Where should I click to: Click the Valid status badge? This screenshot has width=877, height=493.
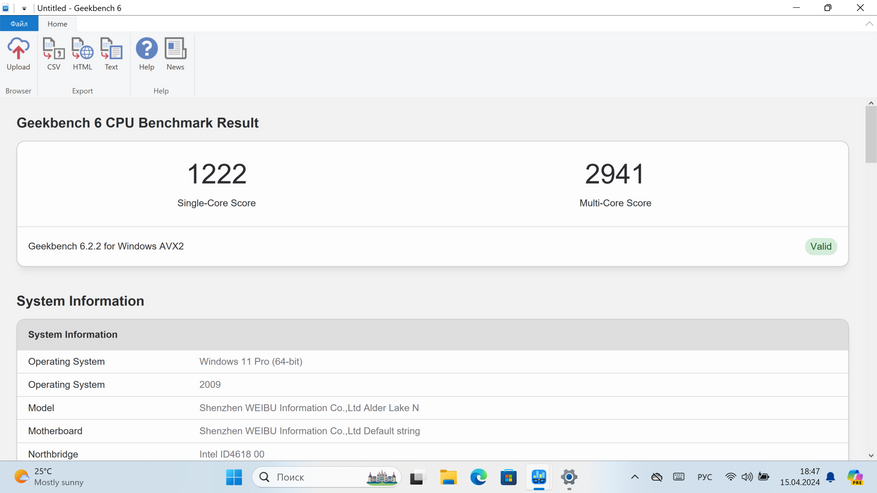[821, 246]
